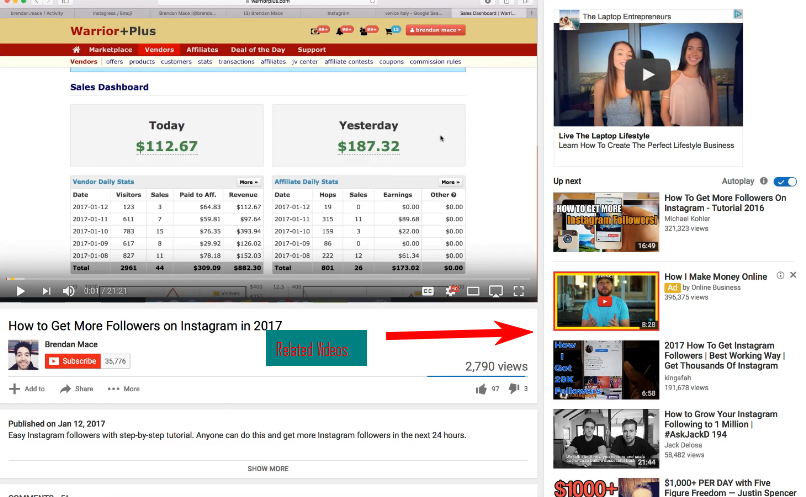Play the Laptop Entrepreneurs ad video
Screen dimensions: 806x497
point(648,75)
